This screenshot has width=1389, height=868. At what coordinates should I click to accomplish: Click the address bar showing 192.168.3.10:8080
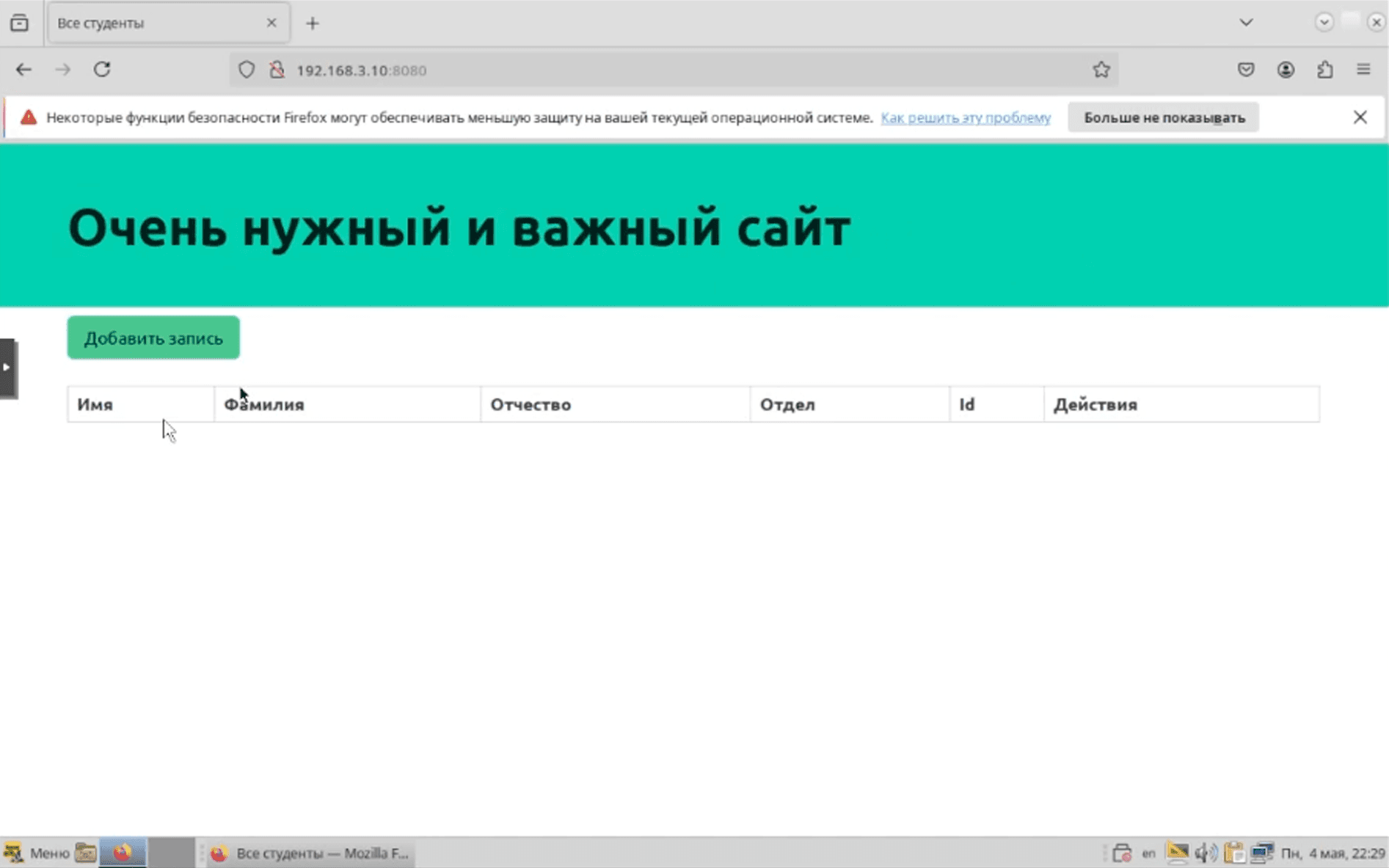(675, 70)
